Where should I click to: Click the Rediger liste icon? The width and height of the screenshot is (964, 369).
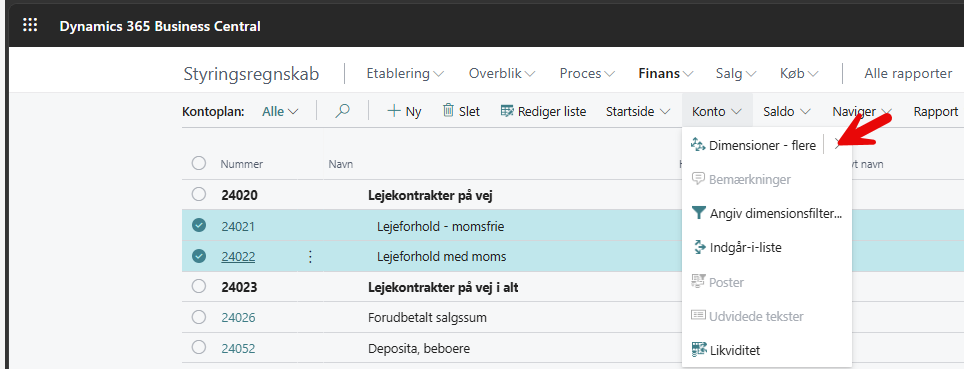pos(507,111)
